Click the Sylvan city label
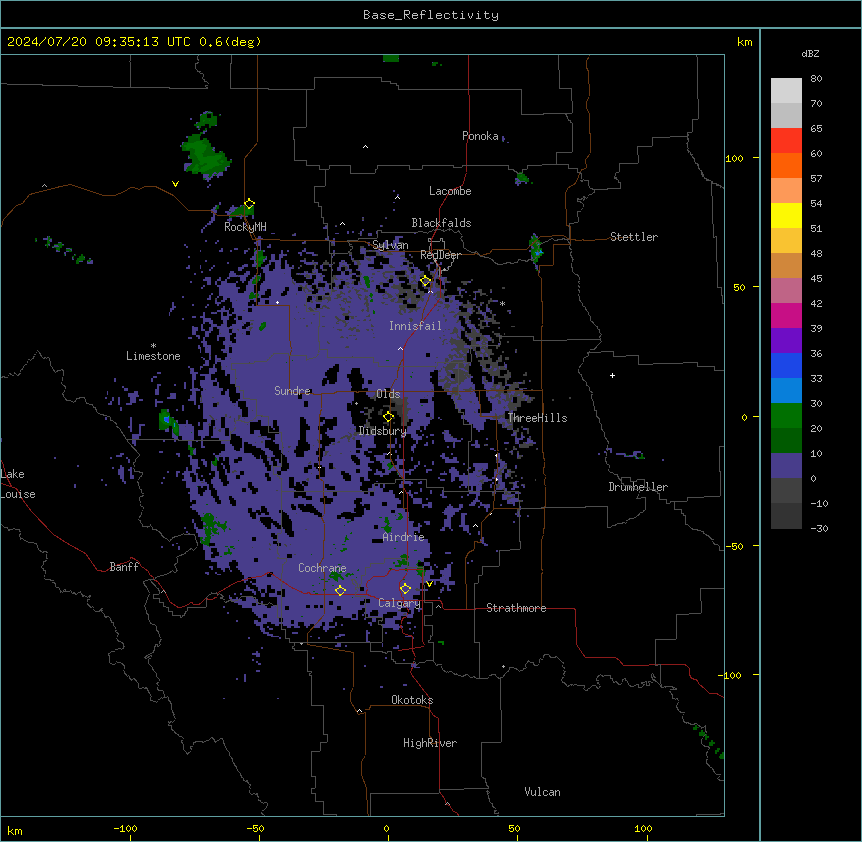Image resolution: width=862 pixels, height=842 pixels. point(390,245)
